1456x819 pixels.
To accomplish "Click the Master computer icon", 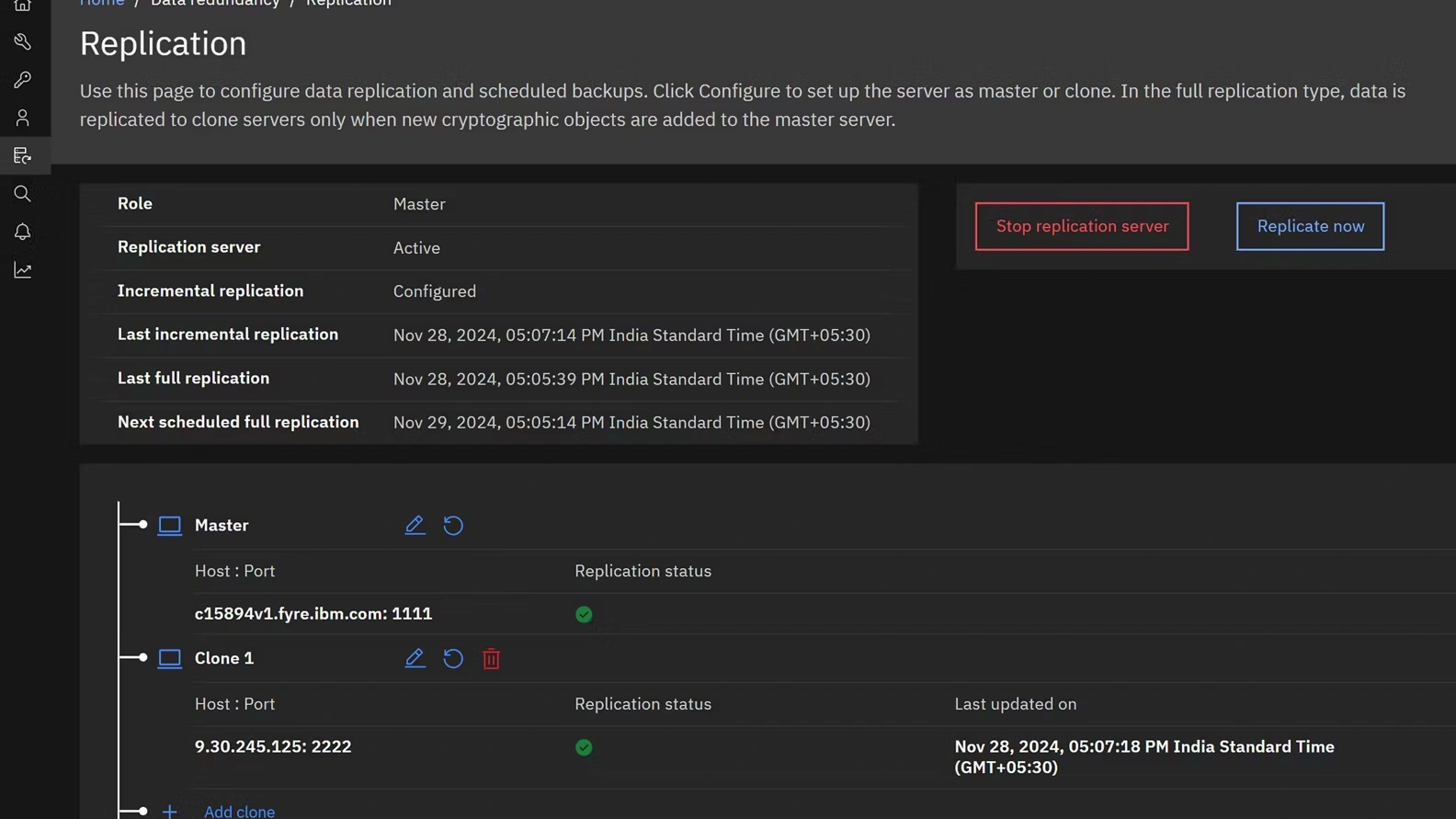I will (169, 525).
